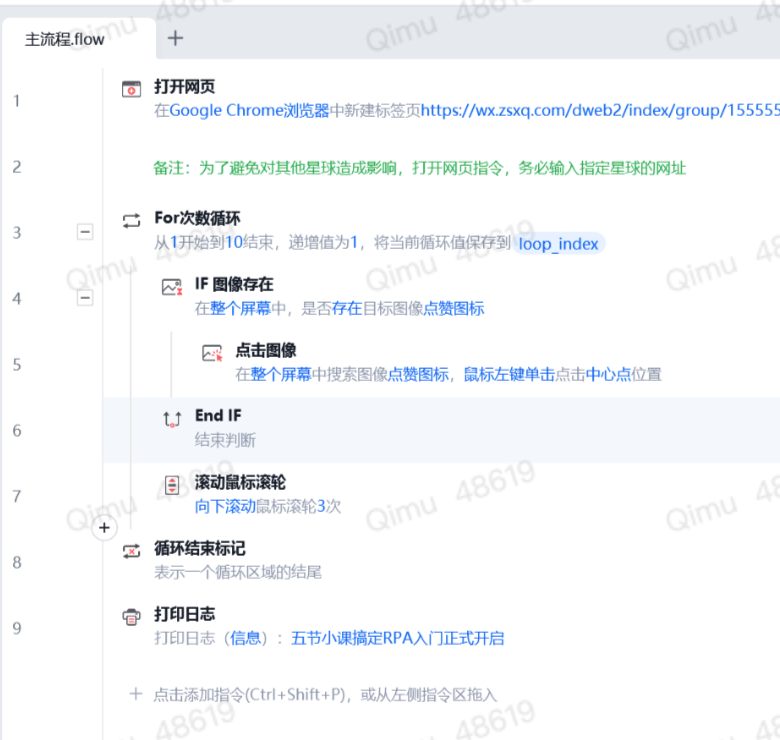Click 表示一个循环区域的结尾 description
The image size is (780, 740).
tap(238, 572)
